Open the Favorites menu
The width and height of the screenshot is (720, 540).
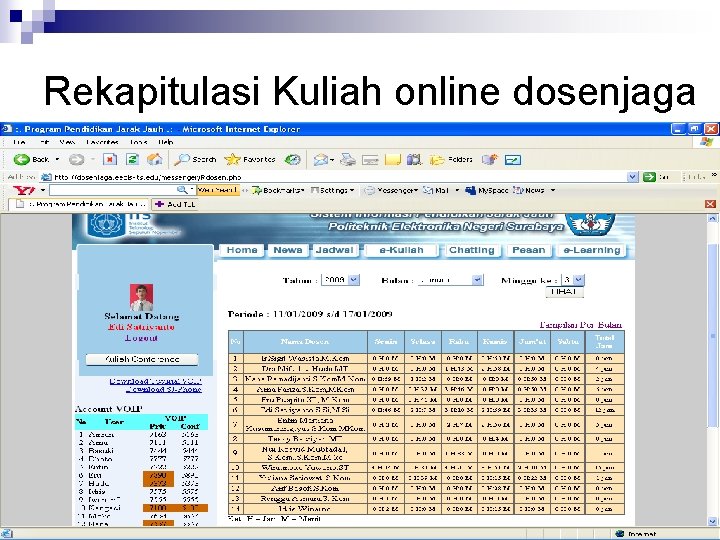pos(102,142)
